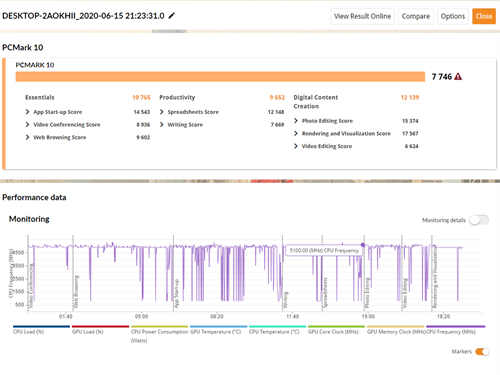
Task: Click the Writing marker line on chart
Action: pos(283,273)
